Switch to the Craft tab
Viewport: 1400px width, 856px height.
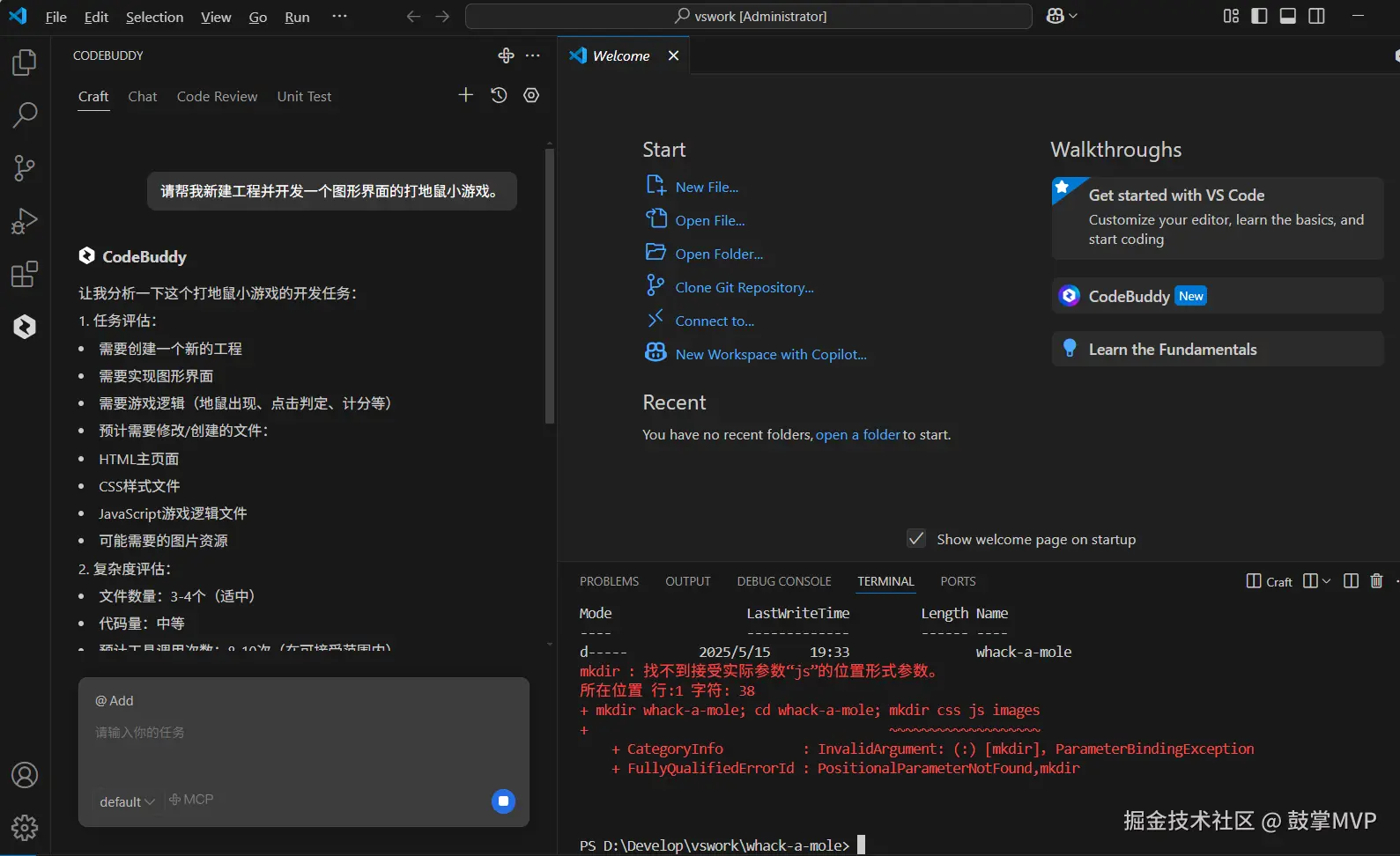coord(93,96)
